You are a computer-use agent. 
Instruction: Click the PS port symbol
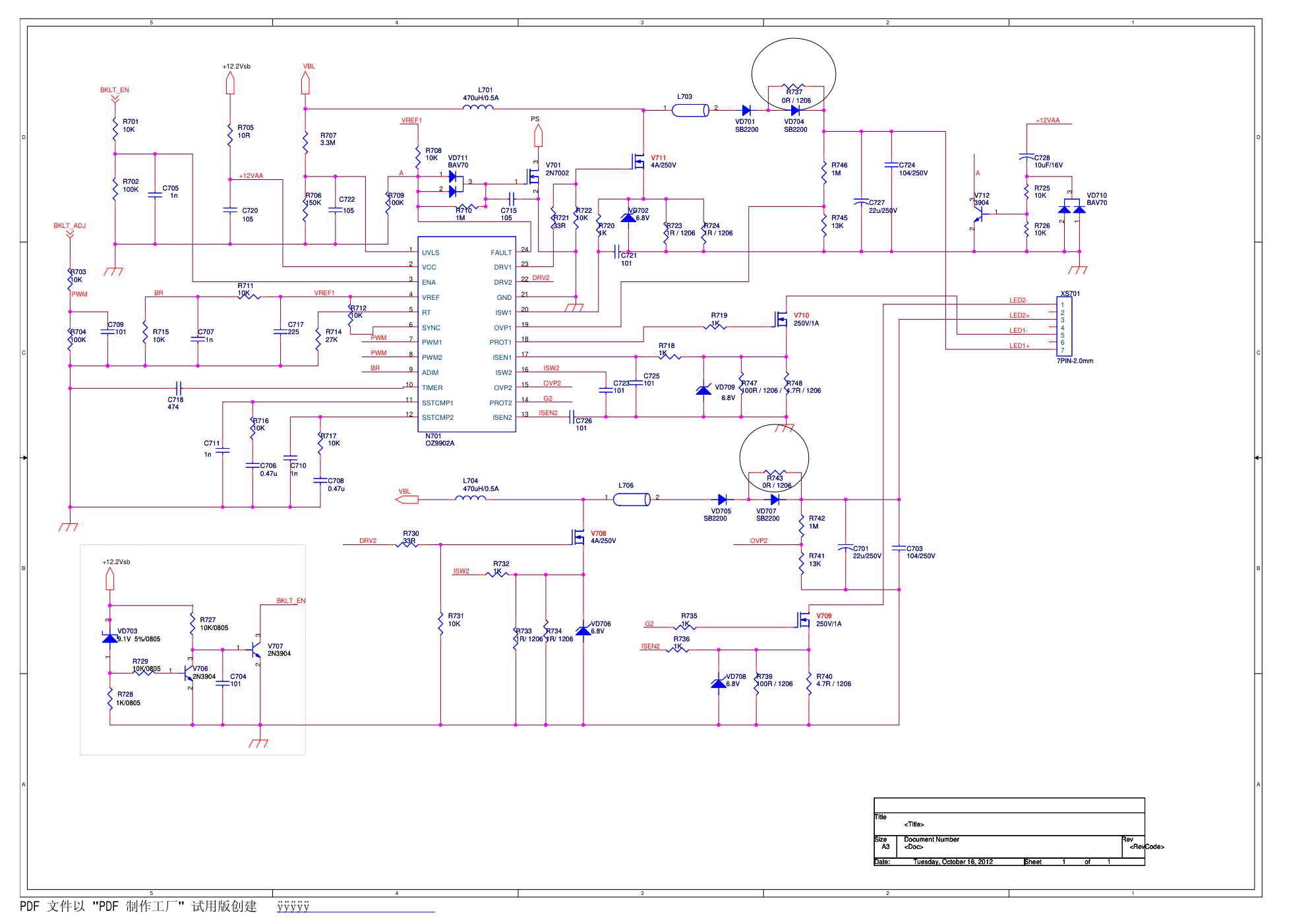(x=538, y=135)
